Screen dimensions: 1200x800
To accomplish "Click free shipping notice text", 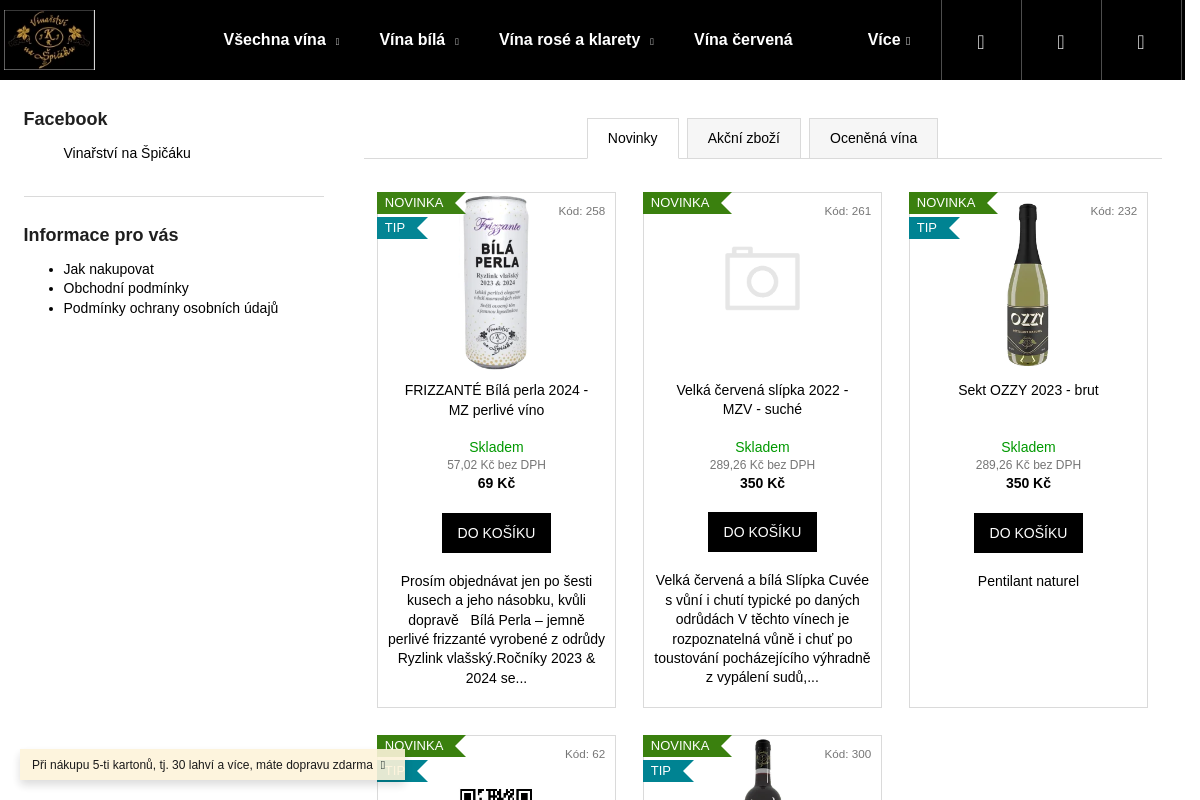I will [202, 765].
